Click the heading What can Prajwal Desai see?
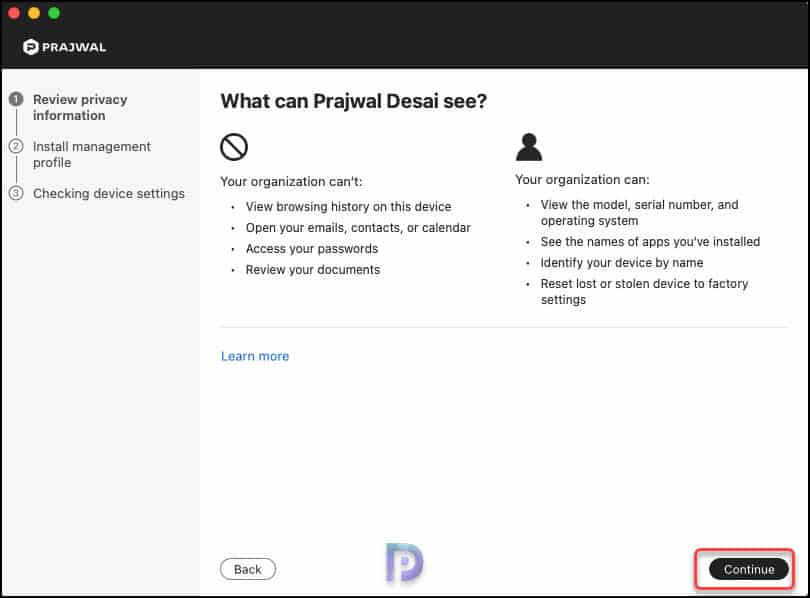The image size is (810, 598). [x=353, y=101]
